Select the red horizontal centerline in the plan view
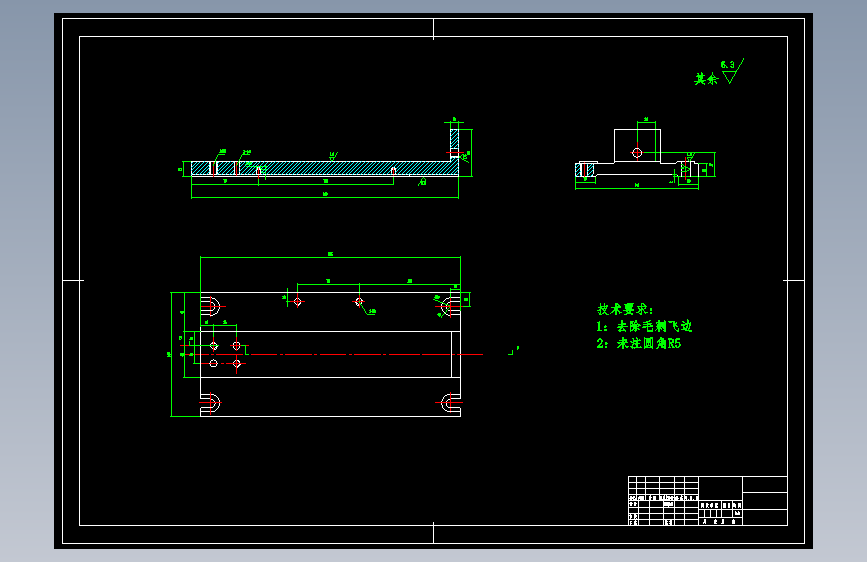867x562 pixels. [x=332, y=354]
